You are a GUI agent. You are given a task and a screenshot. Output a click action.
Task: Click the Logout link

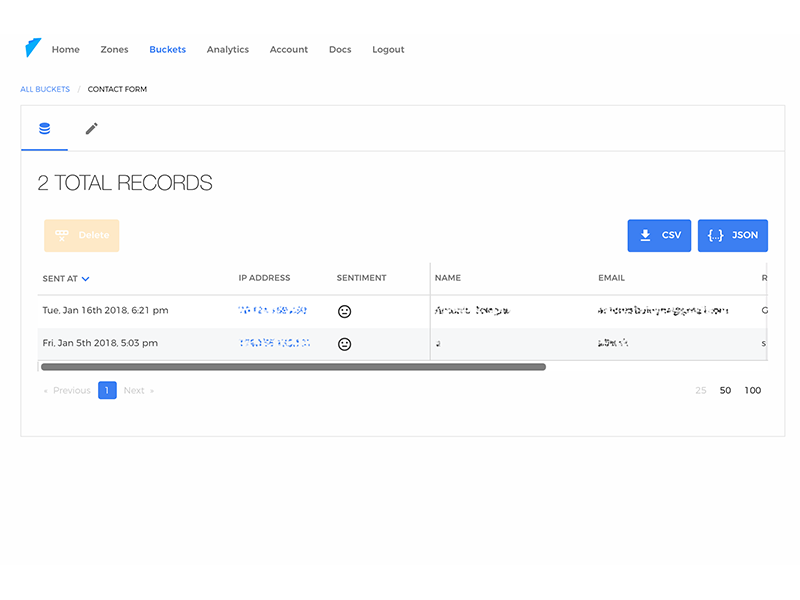388,49
